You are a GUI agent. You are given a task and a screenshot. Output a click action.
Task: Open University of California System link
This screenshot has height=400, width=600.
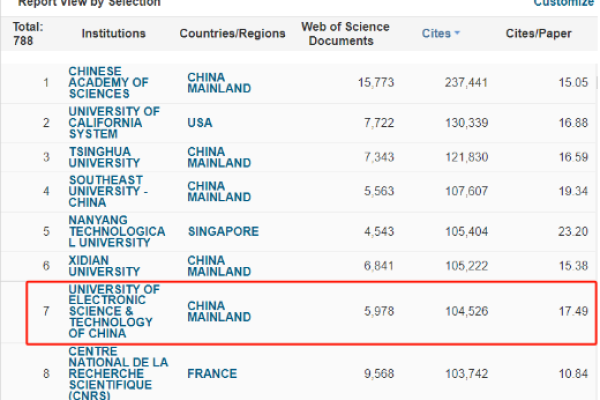pos(114,122)
